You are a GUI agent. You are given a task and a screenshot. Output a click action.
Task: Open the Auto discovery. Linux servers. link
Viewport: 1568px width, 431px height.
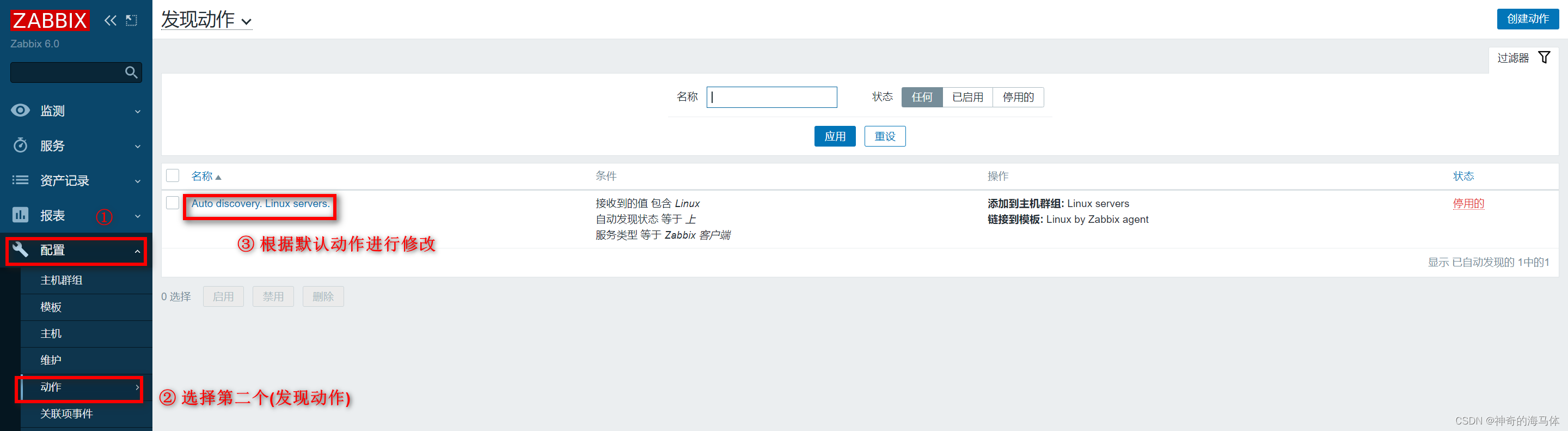coord(261,203)
